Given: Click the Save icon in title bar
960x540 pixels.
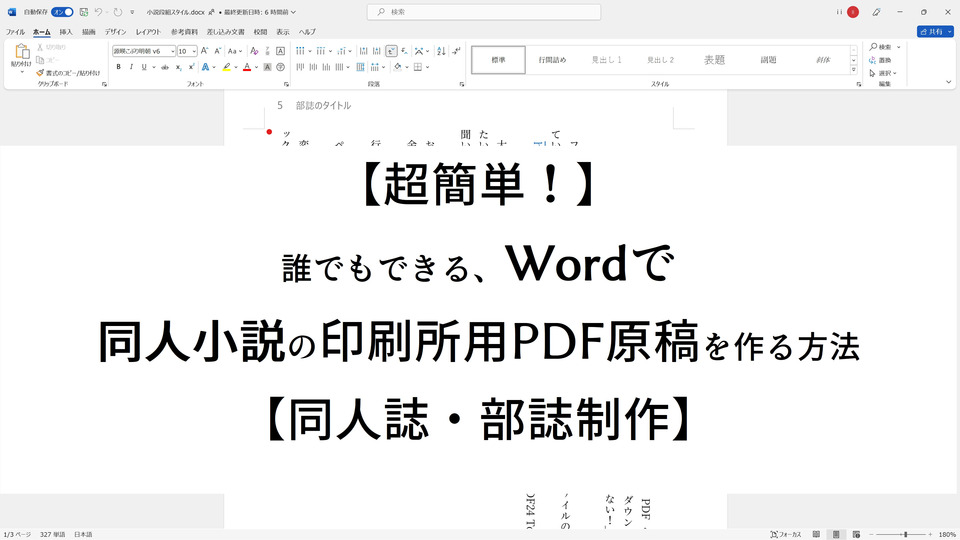Looking at the screenshot, I should pyautogui.click(x=84, y=12).
